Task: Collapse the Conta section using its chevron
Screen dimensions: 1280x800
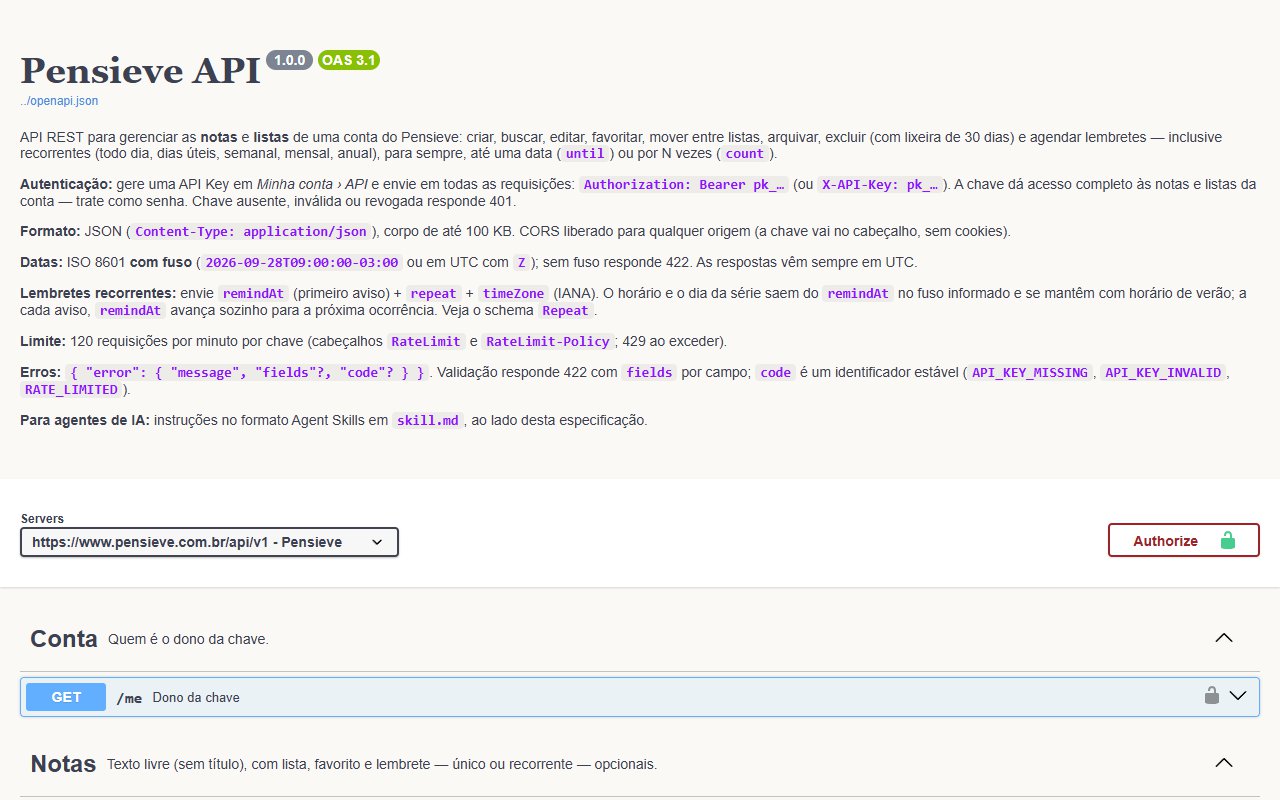Action: coord(1223,638)
